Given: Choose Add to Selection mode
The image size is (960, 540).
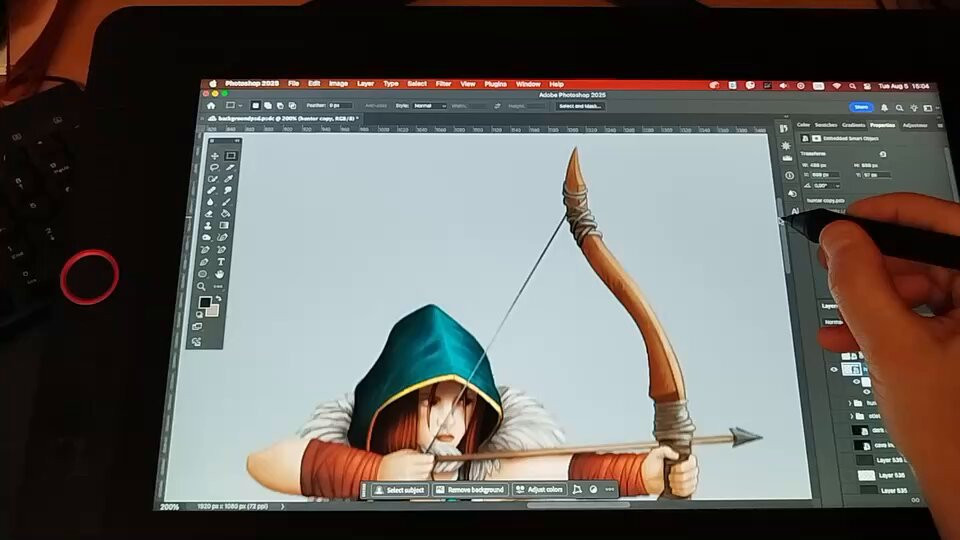Looking at the screenshot, I should click(x=268, y=106).
